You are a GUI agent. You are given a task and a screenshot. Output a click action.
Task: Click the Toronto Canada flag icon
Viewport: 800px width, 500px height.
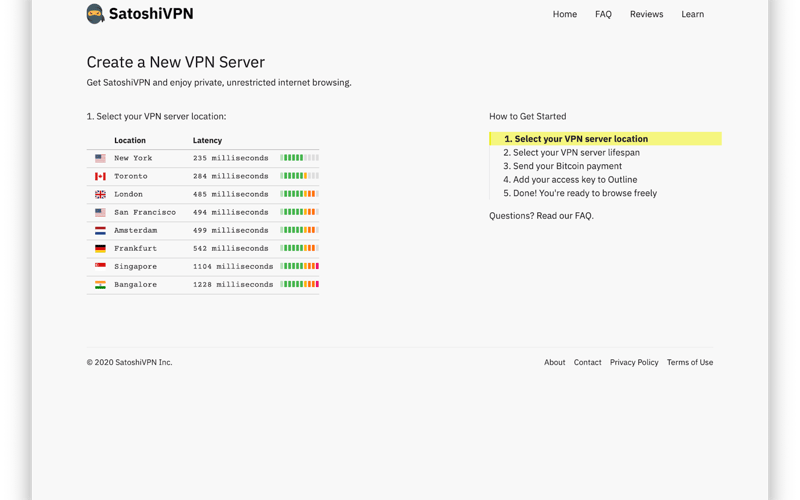pyautogui.click(x=101, y=177)
